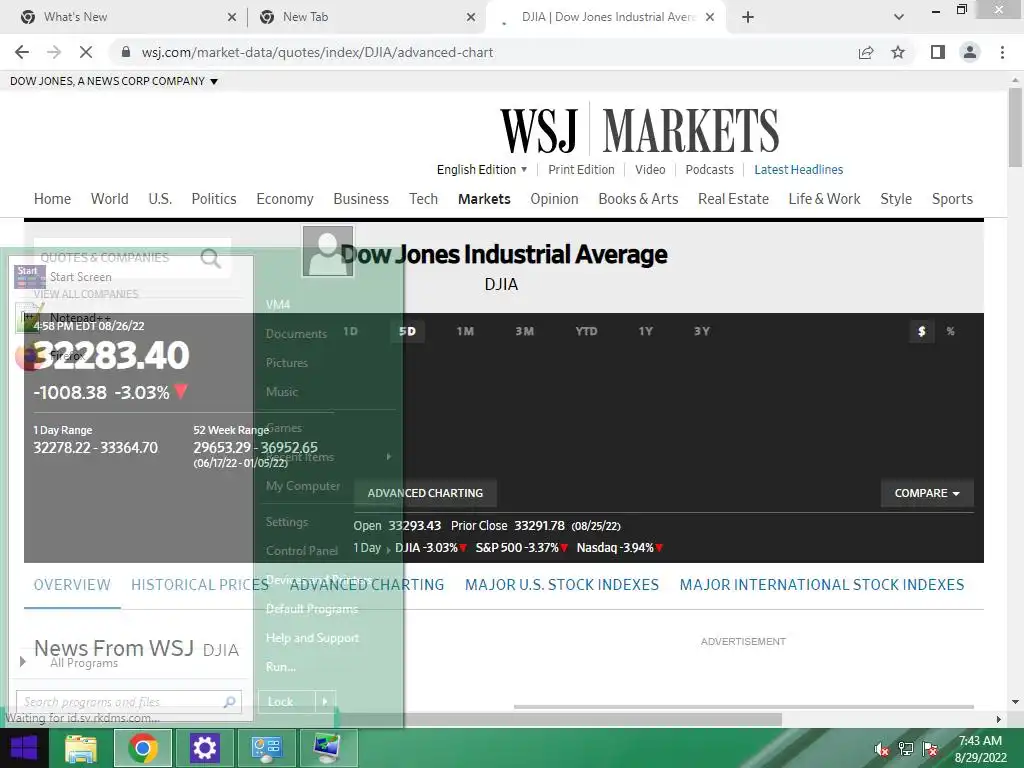Open the Economy nav section
This screenshot has width=1024, height=768.
pyautogui.click(x=285, y=199)
